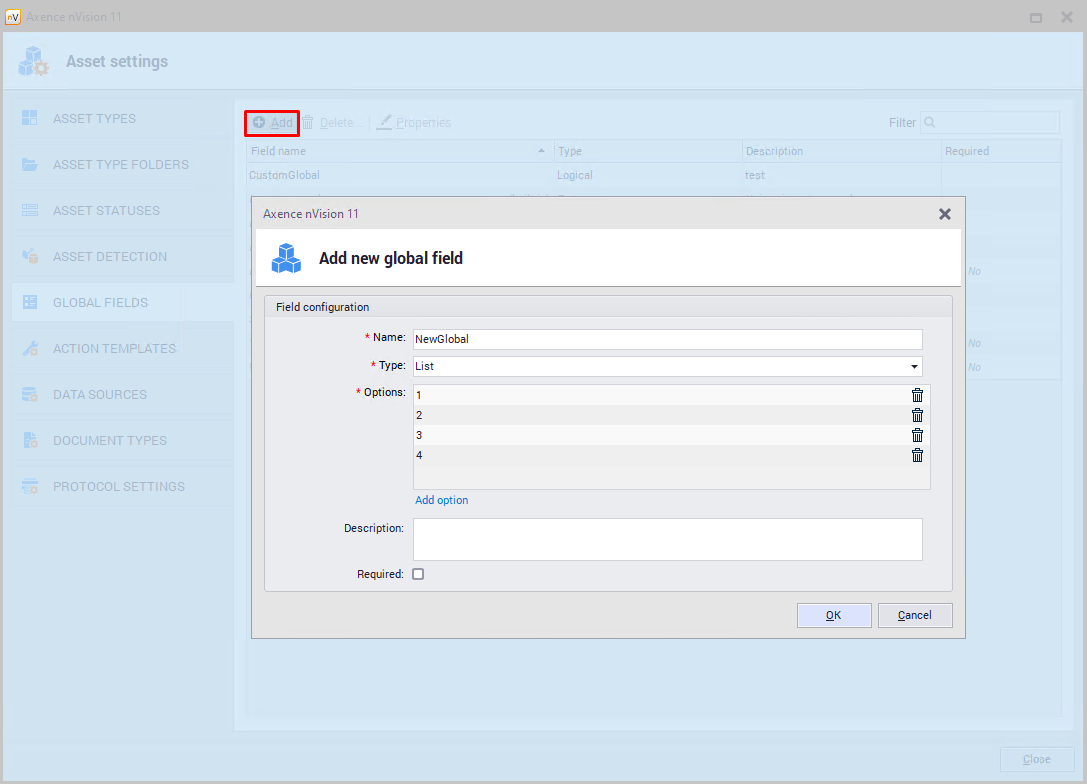1087x784 pixels.
Task: Confirm the new field with OK
Action: (834, 615)
